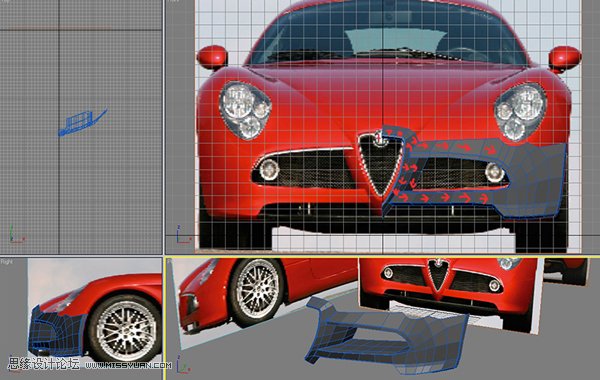Click the www.missyuan.com watermark link
Viewport: 600px width, 380px height.
(128, 365)
